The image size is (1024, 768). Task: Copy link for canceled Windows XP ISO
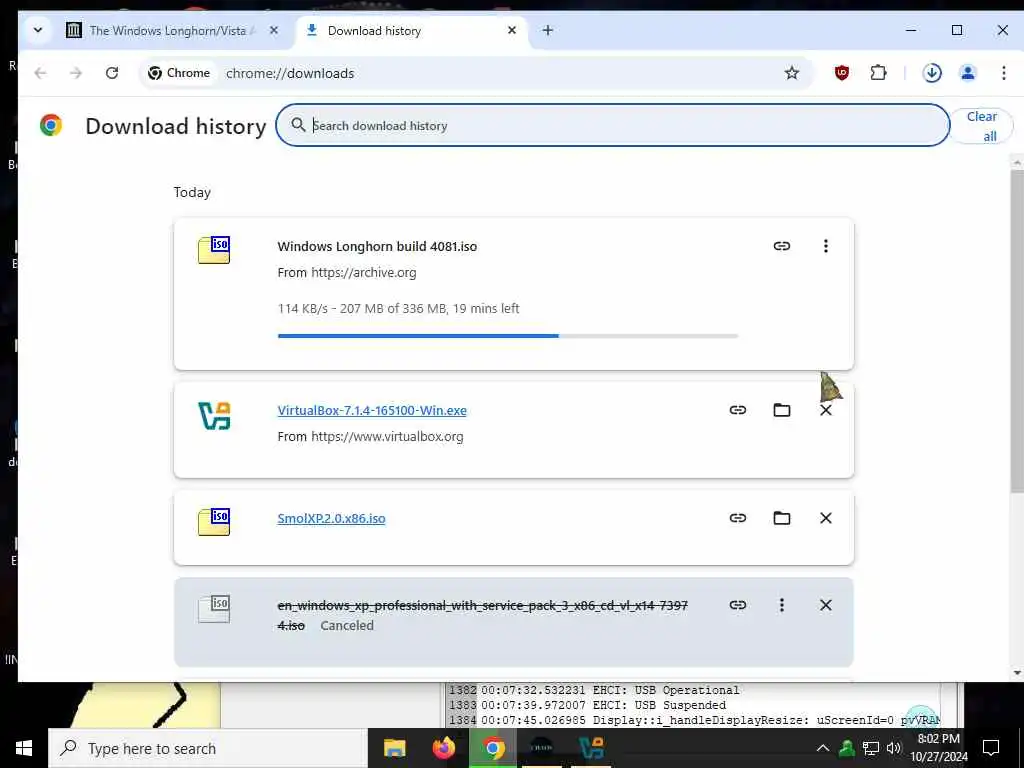click(738, 605)
